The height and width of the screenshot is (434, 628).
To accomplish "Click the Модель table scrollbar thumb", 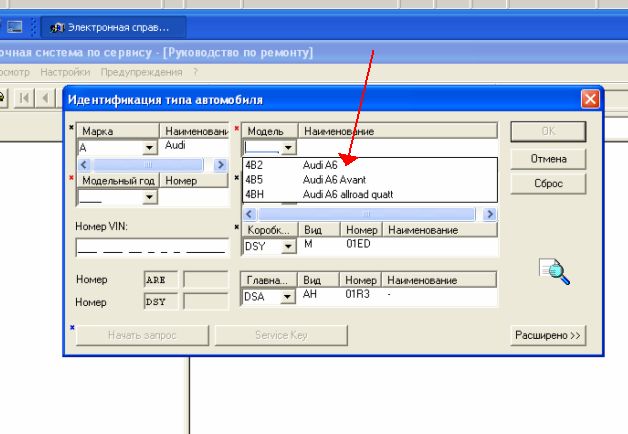I will click(x=366, y=214).
